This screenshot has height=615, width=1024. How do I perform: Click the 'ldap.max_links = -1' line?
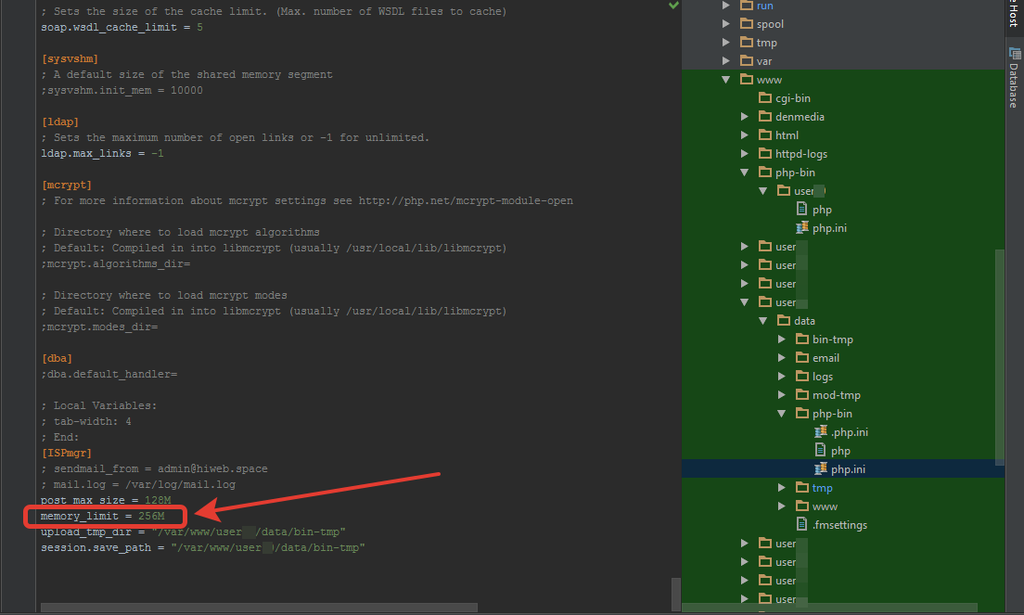point(102,153)
